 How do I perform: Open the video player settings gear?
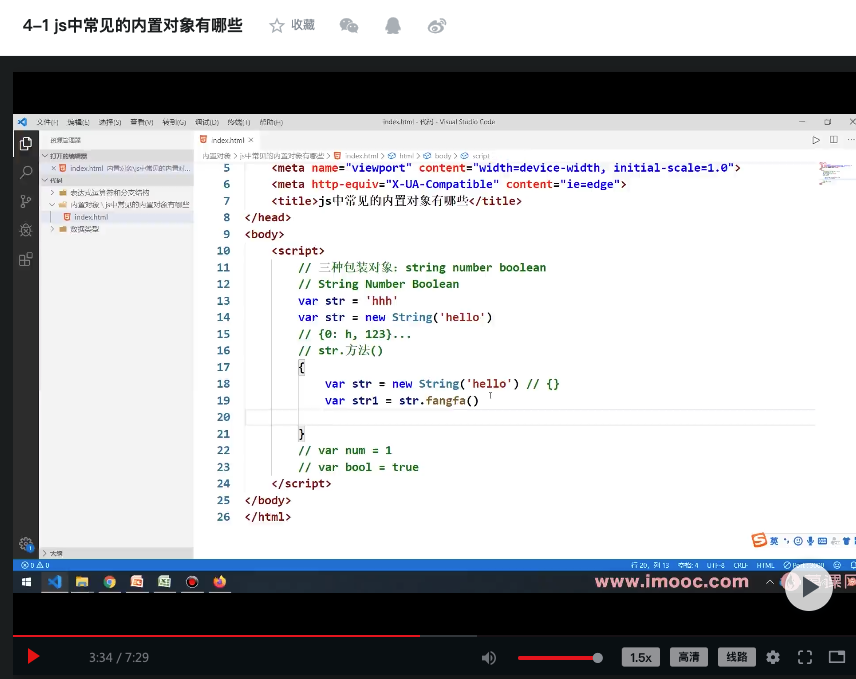(772, 657)
